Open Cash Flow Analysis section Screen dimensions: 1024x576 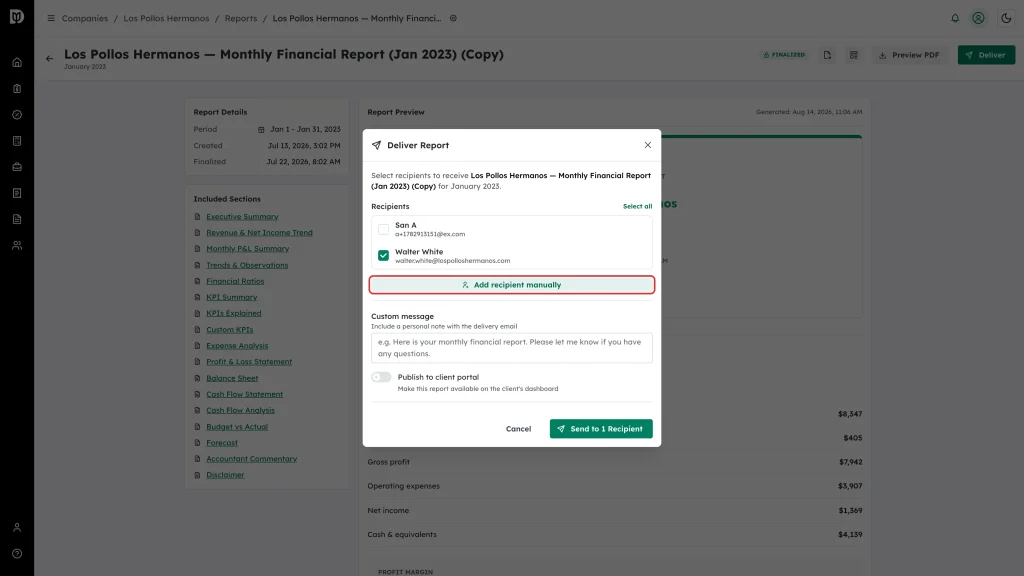[240, 410]
